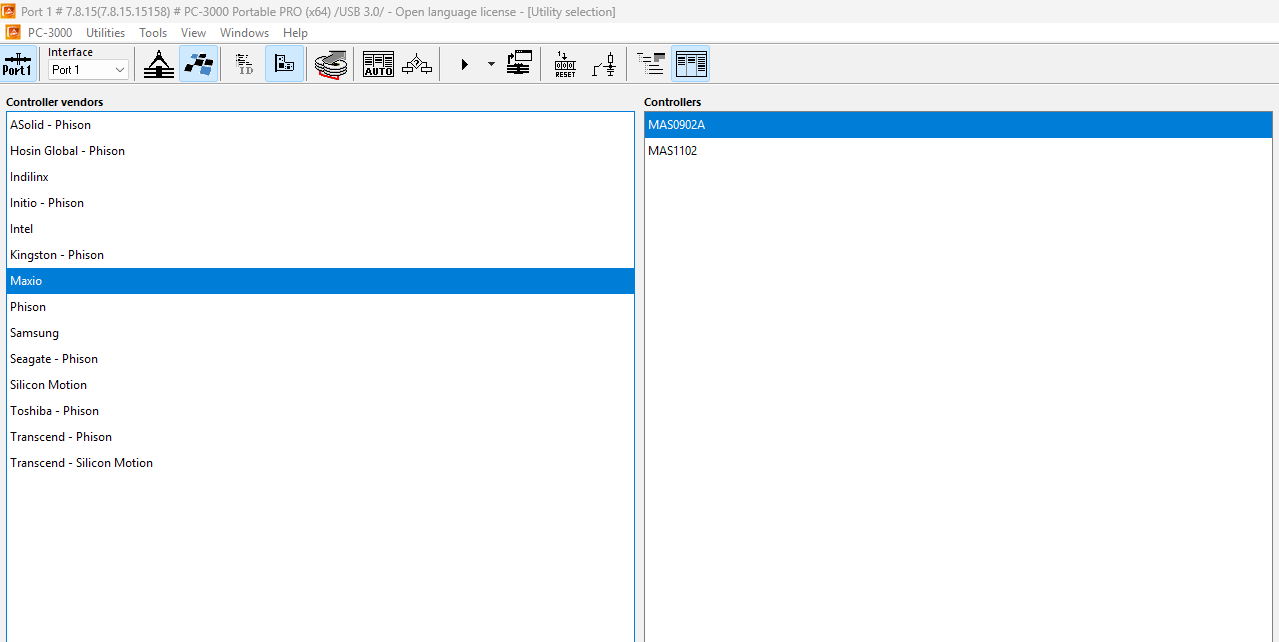Click the Port 1 toolbar button
Screen dimensions: 1279x642
pyautogui.click(x=17, y=64)
